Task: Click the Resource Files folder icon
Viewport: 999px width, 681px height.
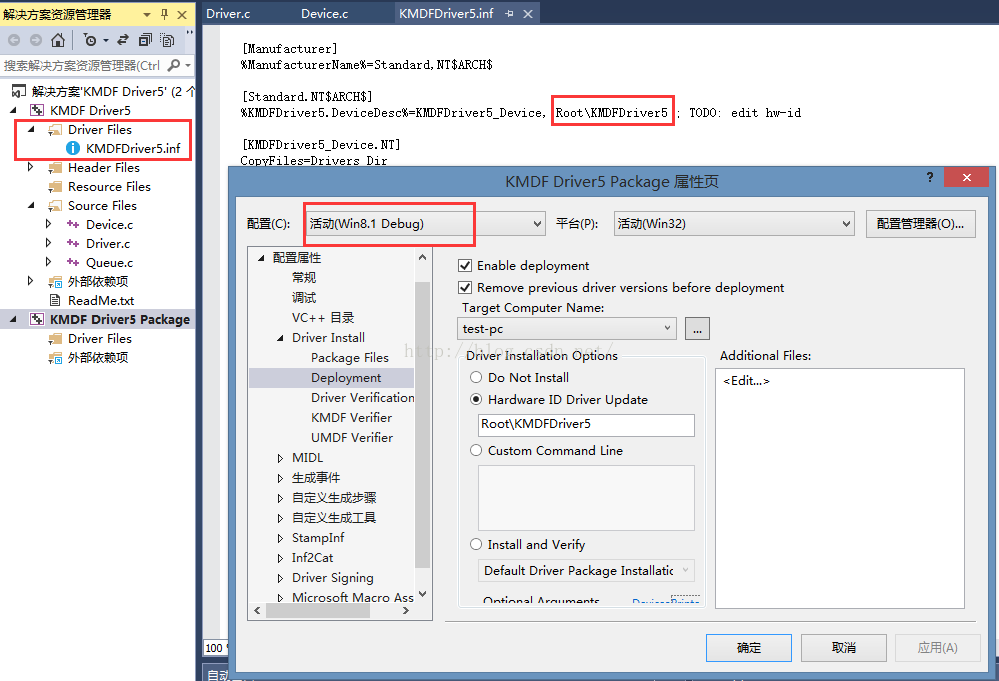Action: (x=55, y=187)
